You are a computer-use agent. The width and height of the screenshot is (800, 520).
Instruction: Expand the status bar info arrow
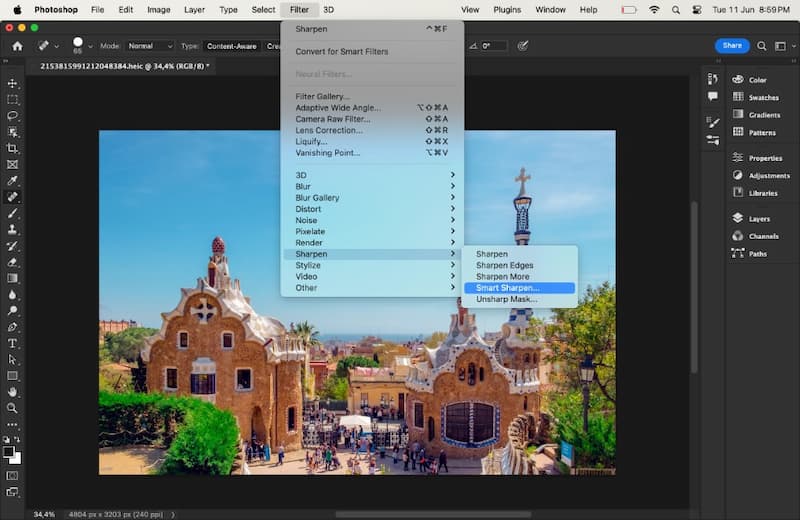pos(173,514)
